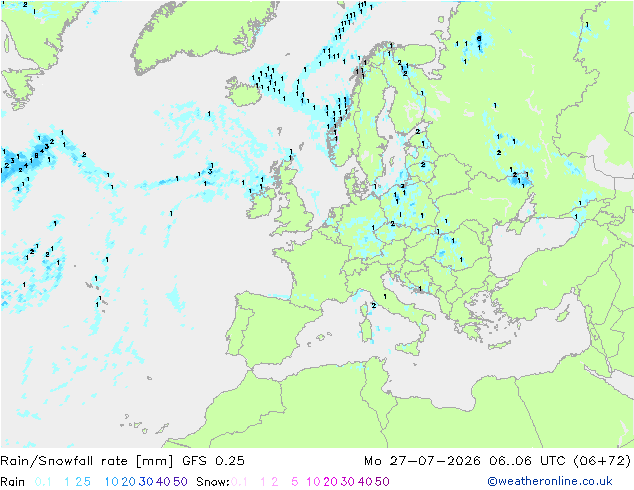Click the forecast date 'Mo 27-07-2026'
Viewport: 634px width, 490px height.
click(422, 461)
